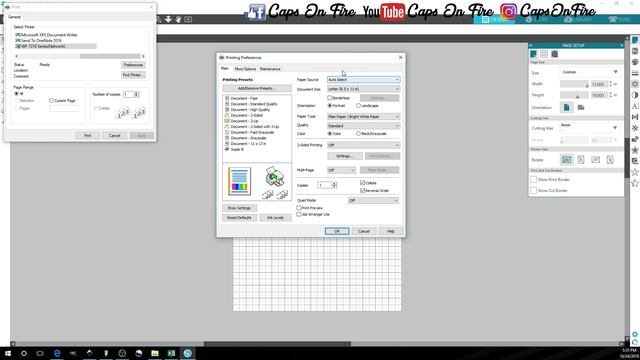This screenshot has width=640, height=360.
Task: Click the Reset Defaults button
Action: [x=239, y=218]
